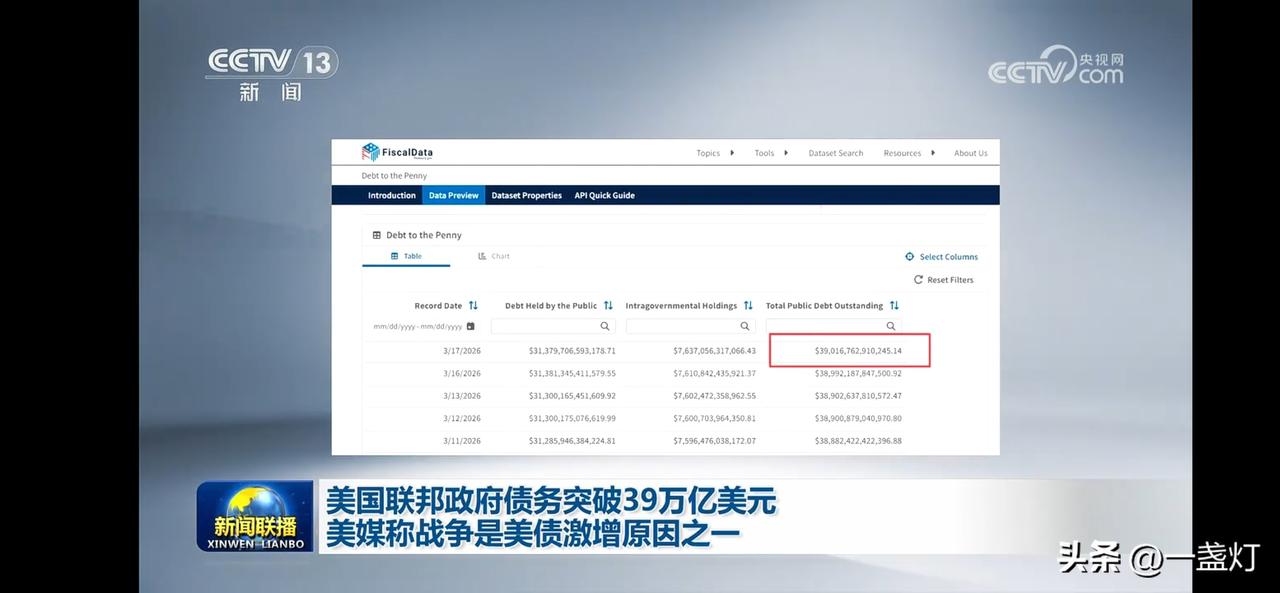Click the Debt to the Penny breadcrumb

394,176
